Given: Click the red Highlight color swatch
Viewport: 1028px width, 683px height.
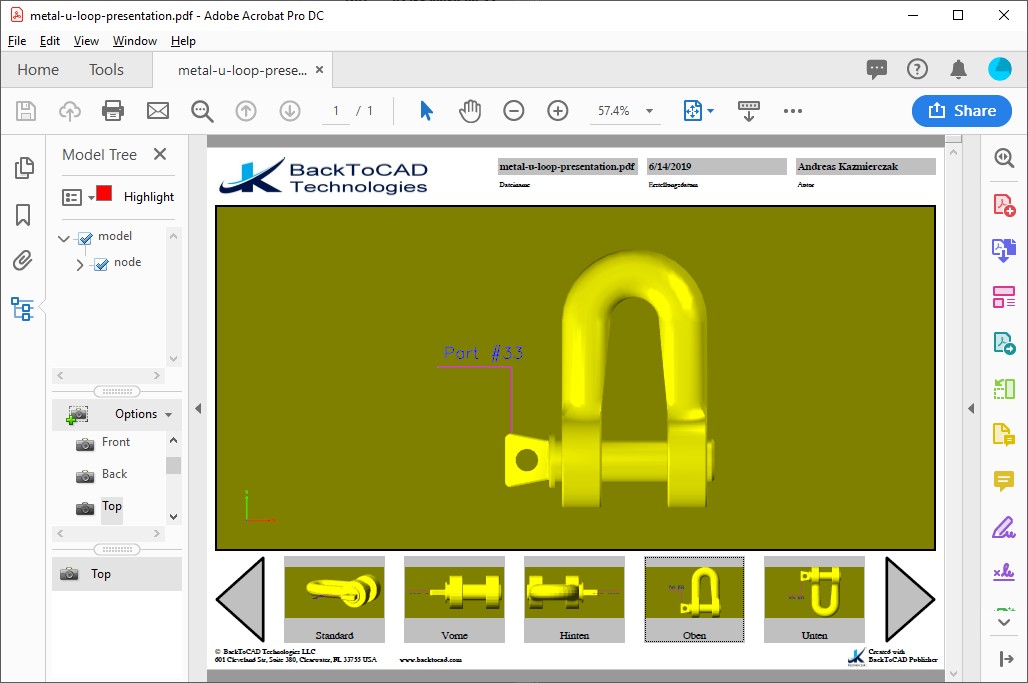Looking at the screenshot, I should click(x=104, y=193).
